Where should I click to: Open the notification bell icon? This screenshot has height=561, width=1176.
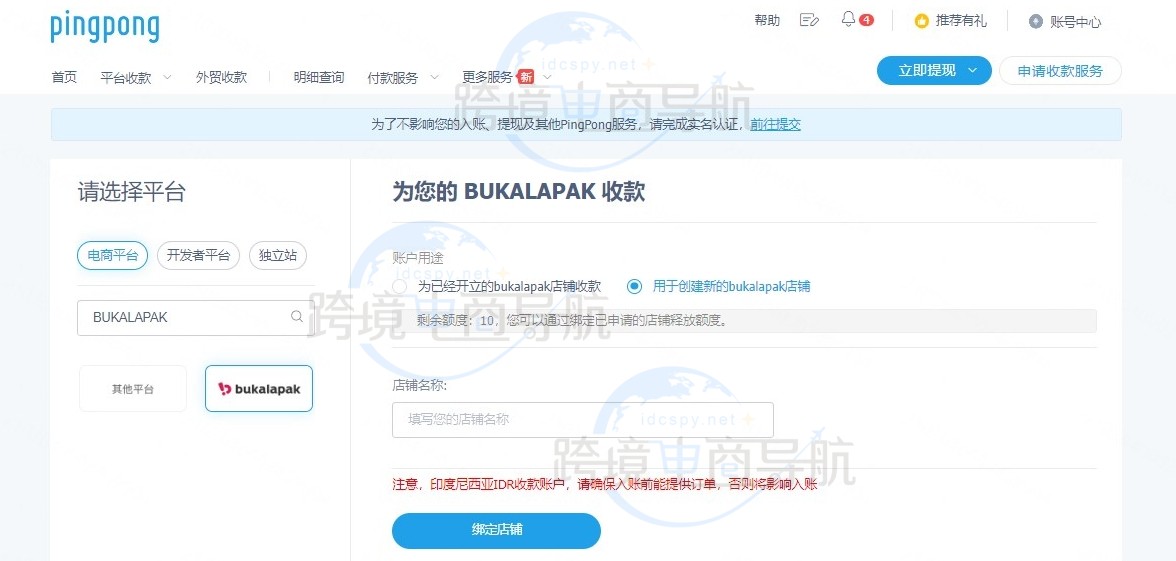(x=848, y=20)
